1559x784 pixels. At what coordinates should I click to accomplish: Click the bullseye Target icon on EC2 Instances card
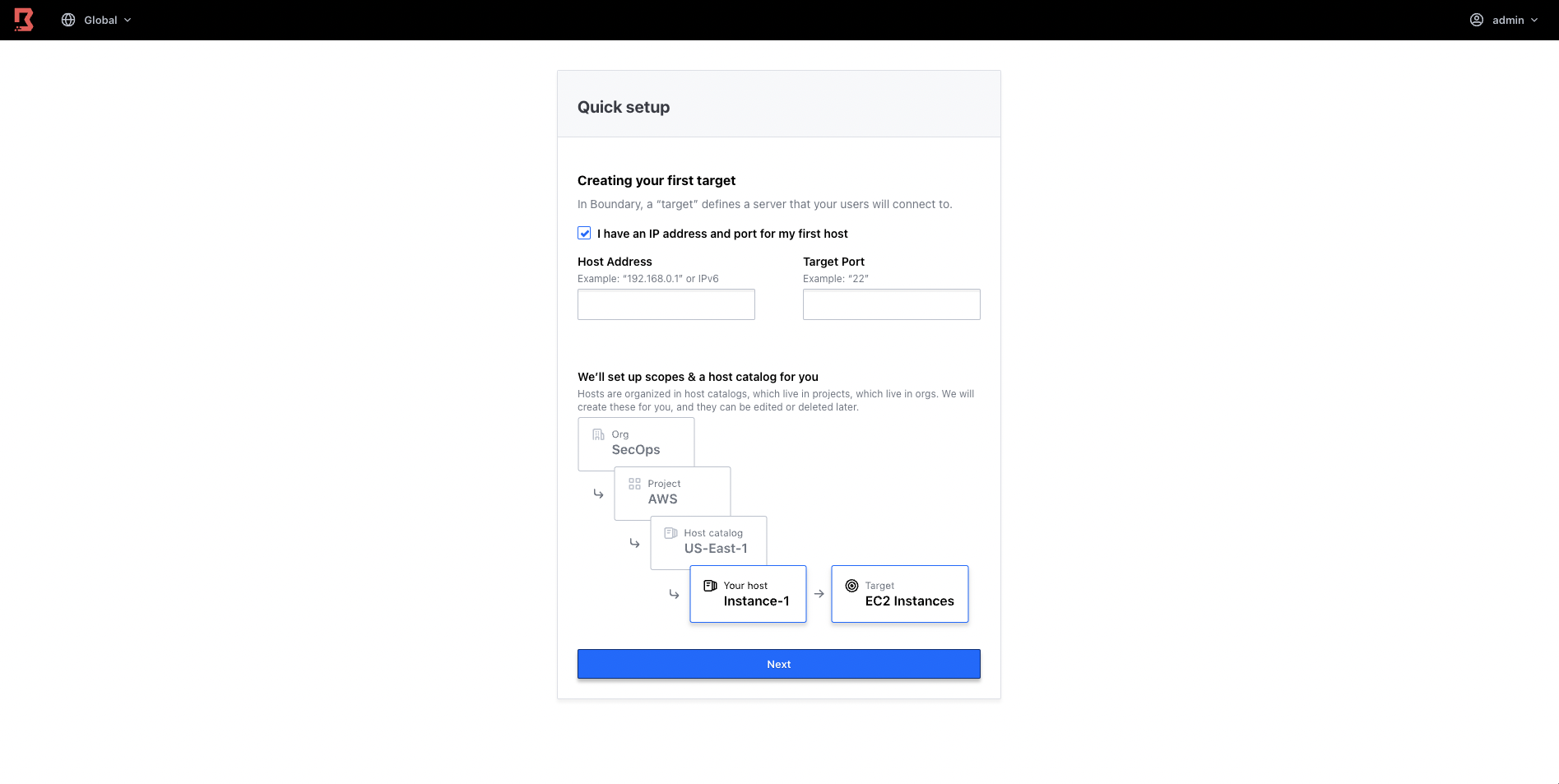tap(851, 585)
